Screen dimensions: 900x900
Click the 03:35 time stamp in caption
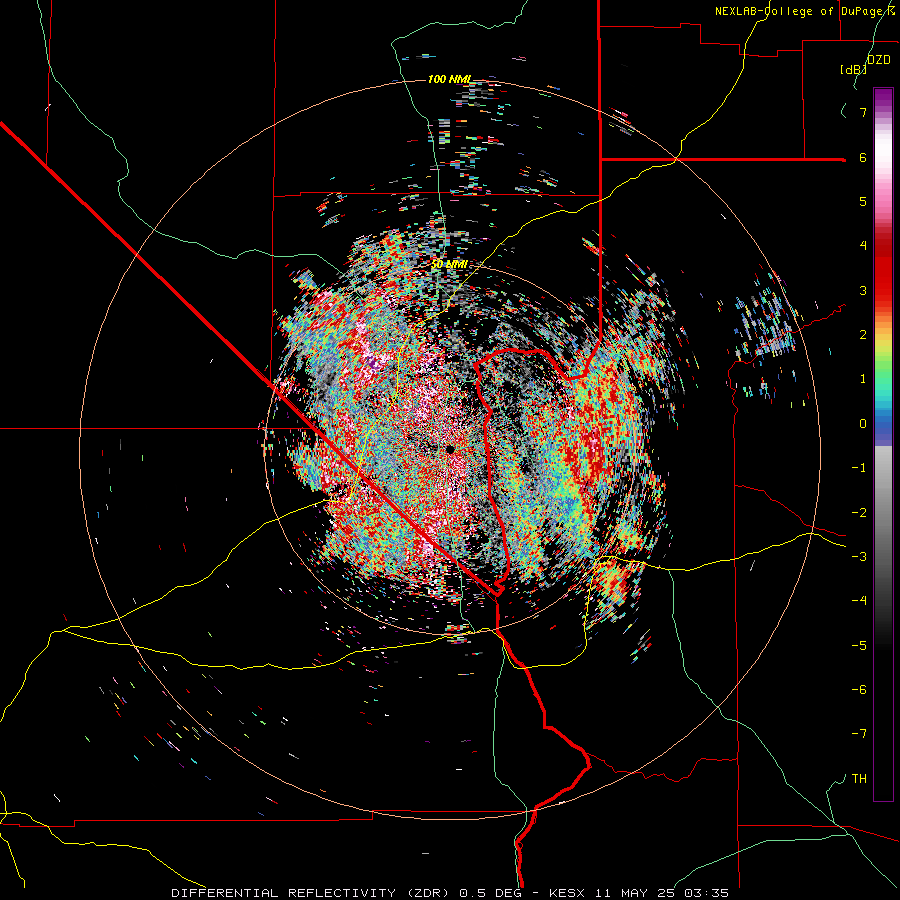706,893
